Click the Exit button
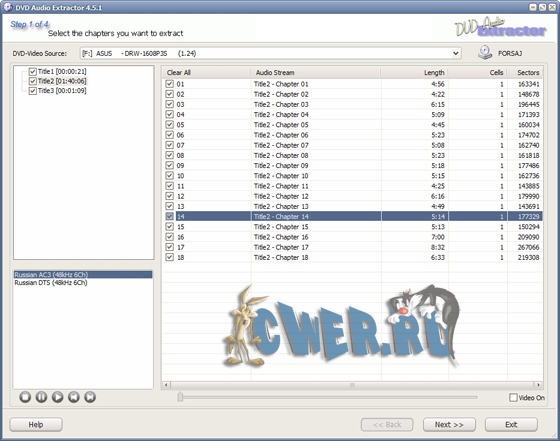 pos(511,425)
